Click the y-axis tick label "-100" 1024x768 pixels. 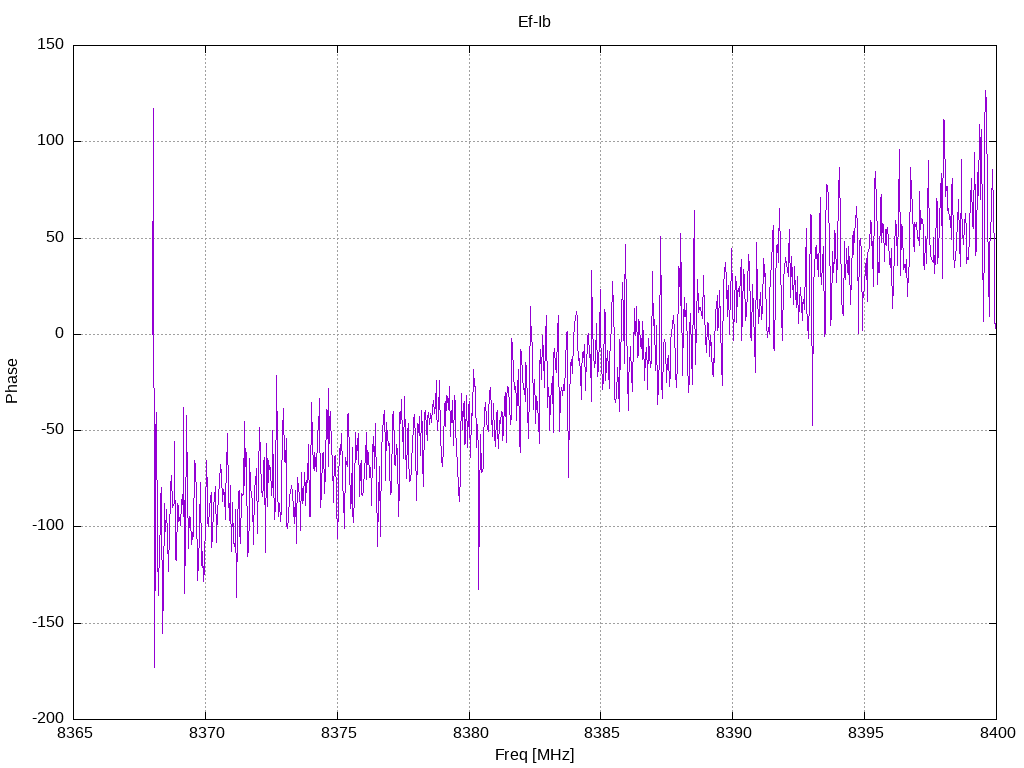48,526
